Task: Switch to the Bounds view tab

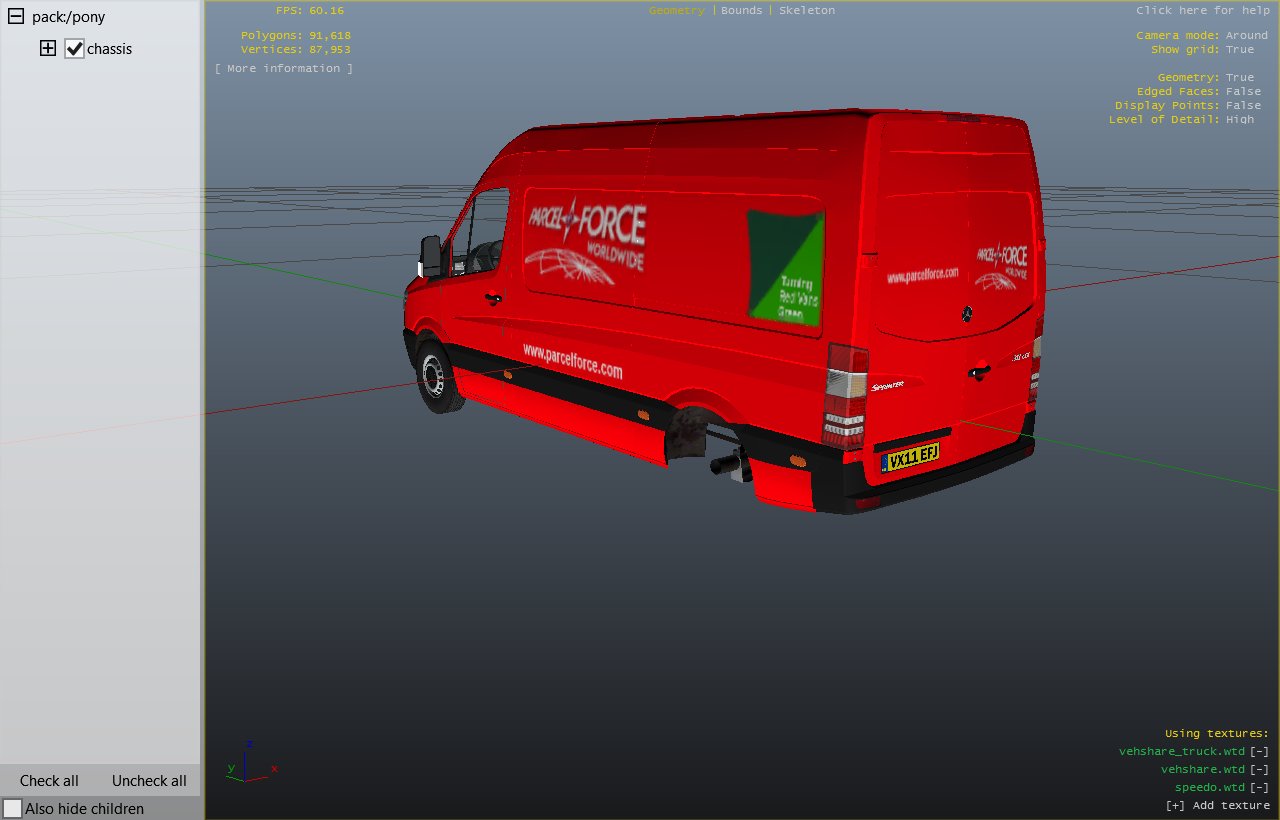Action: pos(741,10)
